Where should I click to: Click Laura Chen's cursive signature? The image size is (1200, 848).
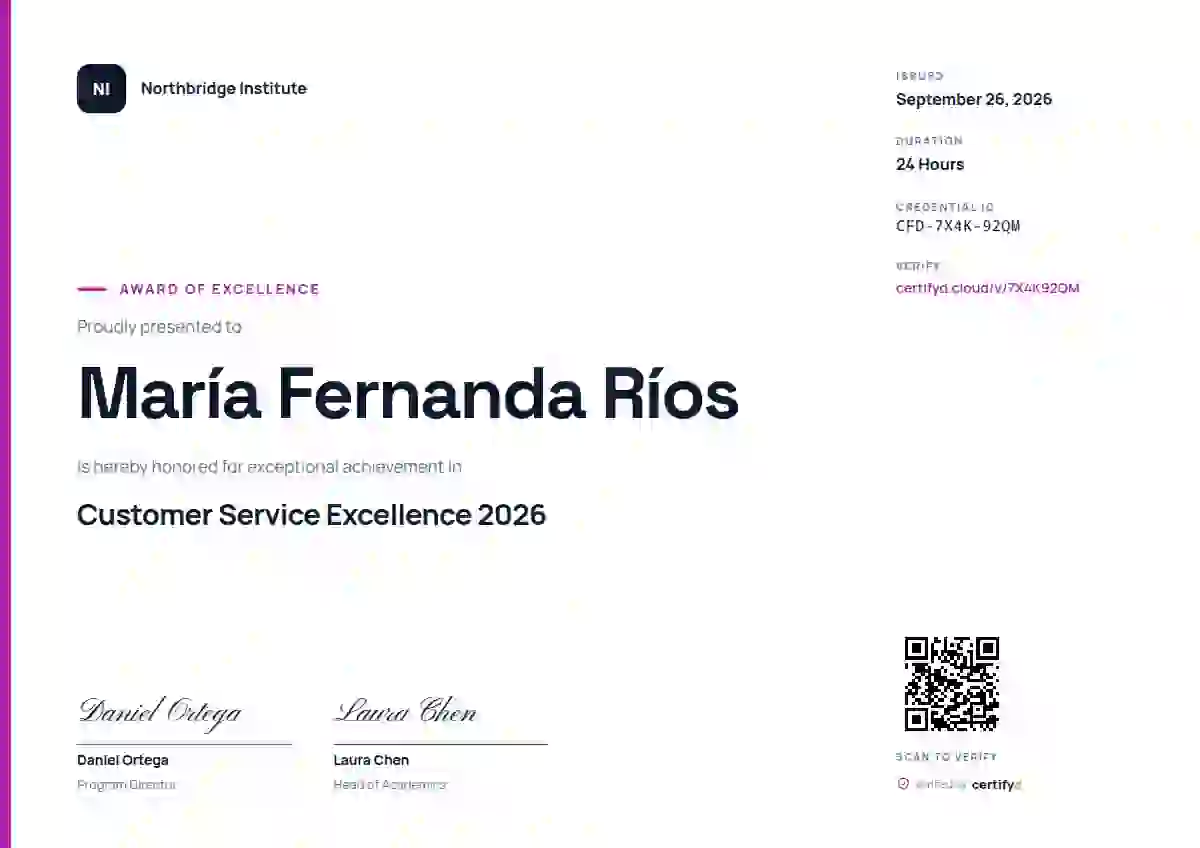pos(405,710)
